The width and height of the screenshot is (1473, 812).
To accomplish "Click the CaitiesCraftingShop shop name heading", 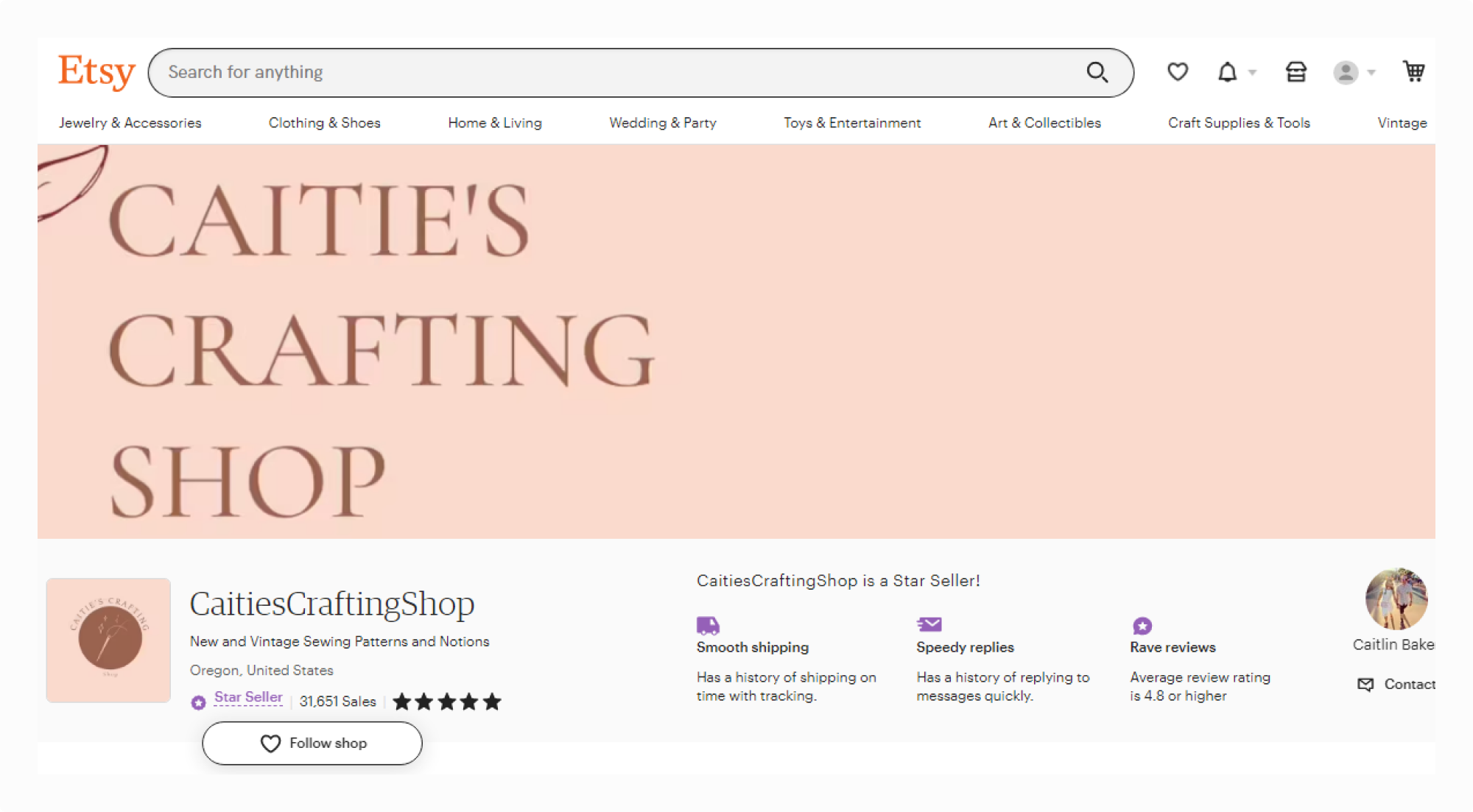I will pos(332,604).
